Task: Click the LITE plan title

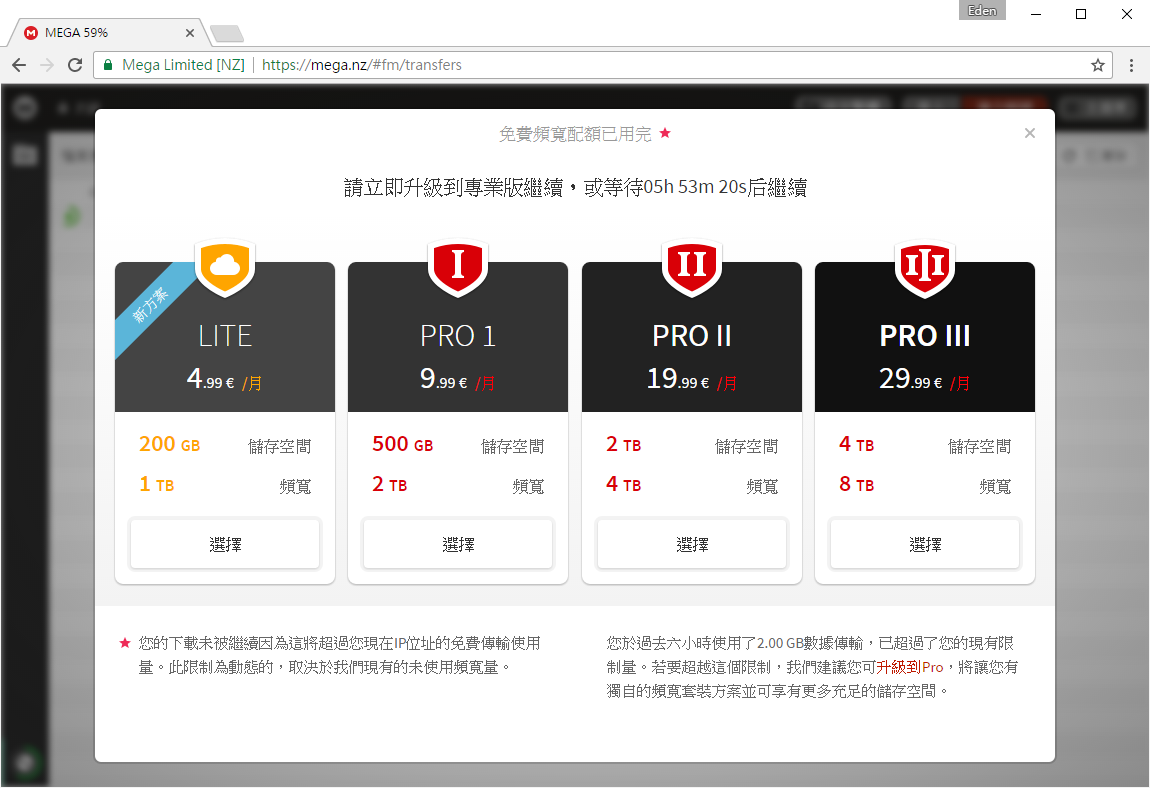Action: [x=225, y=336]
